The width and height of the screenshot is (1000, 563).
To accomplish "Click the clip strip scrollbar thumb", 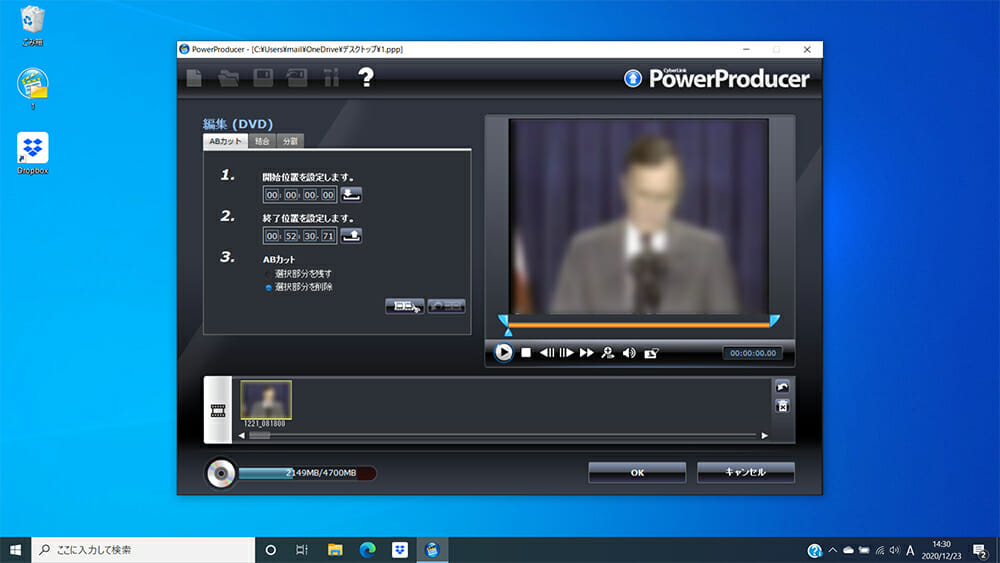I will pyautogui.click(x=259, y=435).
